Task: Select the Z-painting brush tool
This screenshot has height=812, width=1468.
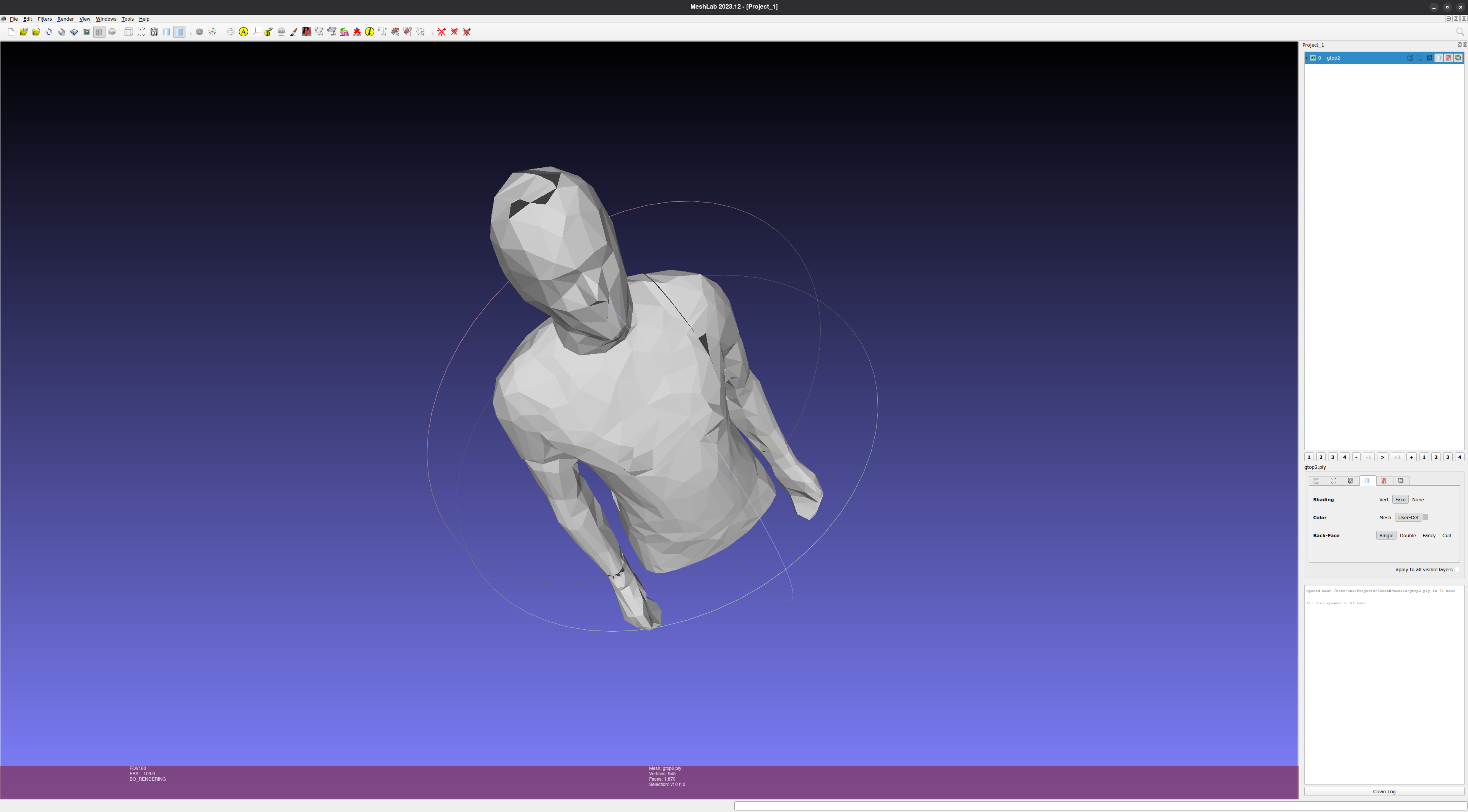Action: (294, 32)
